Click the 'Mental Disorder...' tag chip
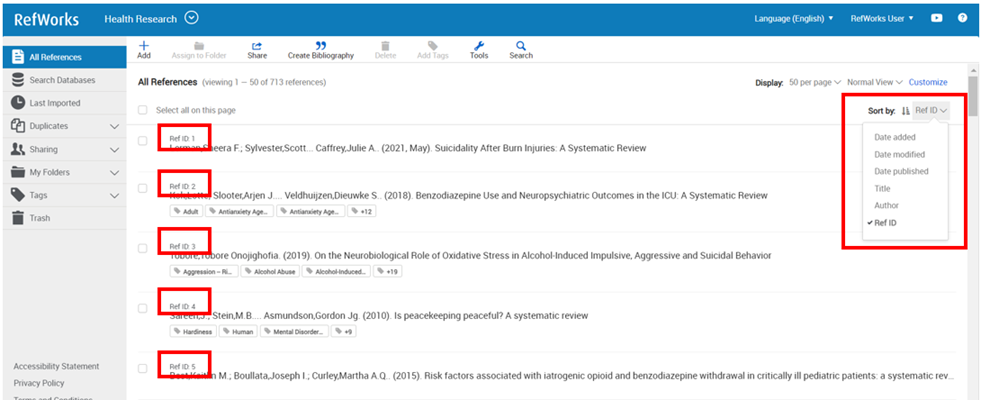This screenshot has width=981, height=400. [292, 332]
